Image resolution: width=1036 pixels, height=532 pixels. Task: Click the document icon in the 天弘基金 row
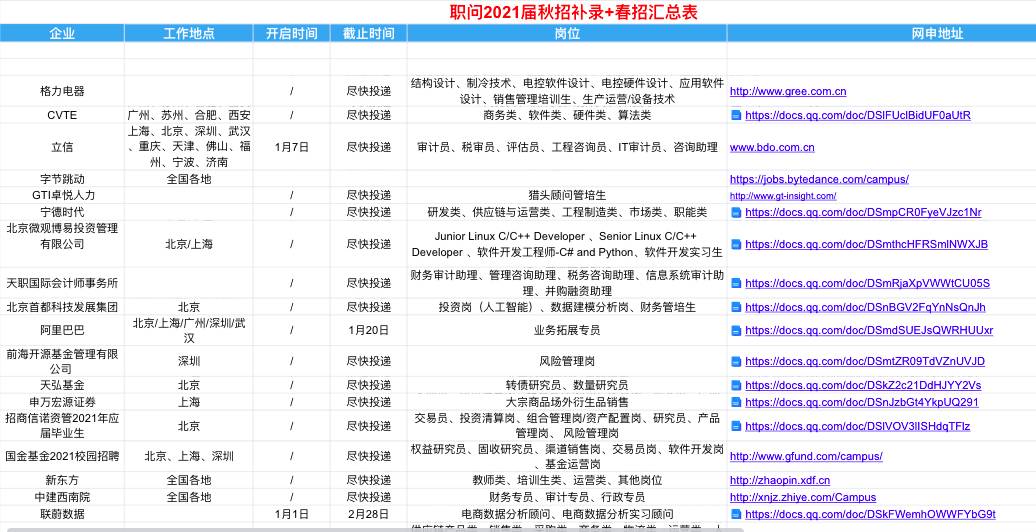tap(735, 385)
